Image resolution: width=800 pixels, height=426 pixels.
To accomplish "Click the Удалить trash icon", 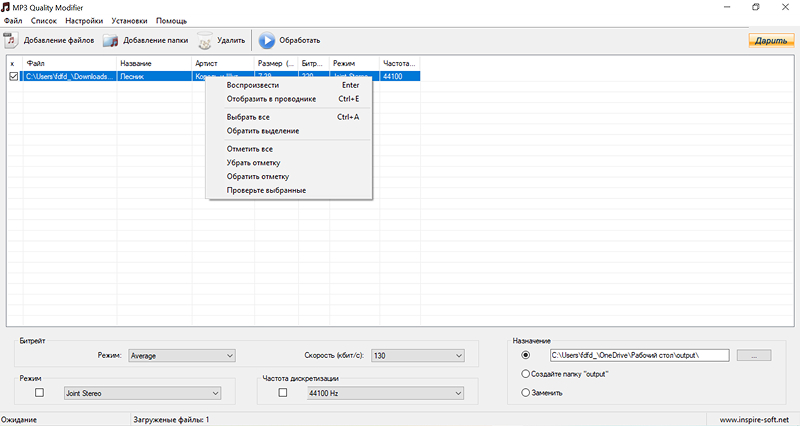I will 204,41.
